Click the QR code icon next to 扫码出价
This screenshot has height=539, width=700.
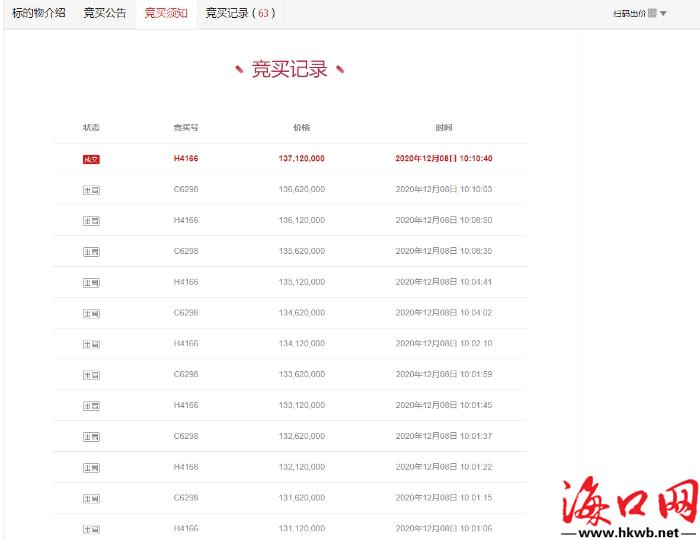[652, 14]
